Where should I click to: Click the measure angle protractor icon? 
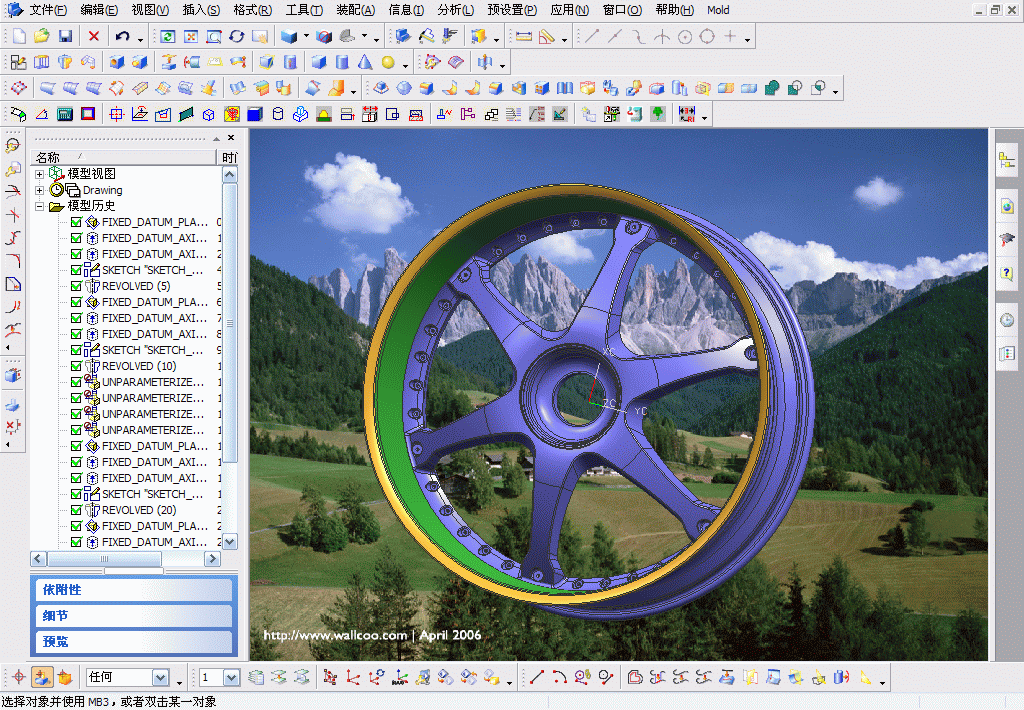click(547, 37)
